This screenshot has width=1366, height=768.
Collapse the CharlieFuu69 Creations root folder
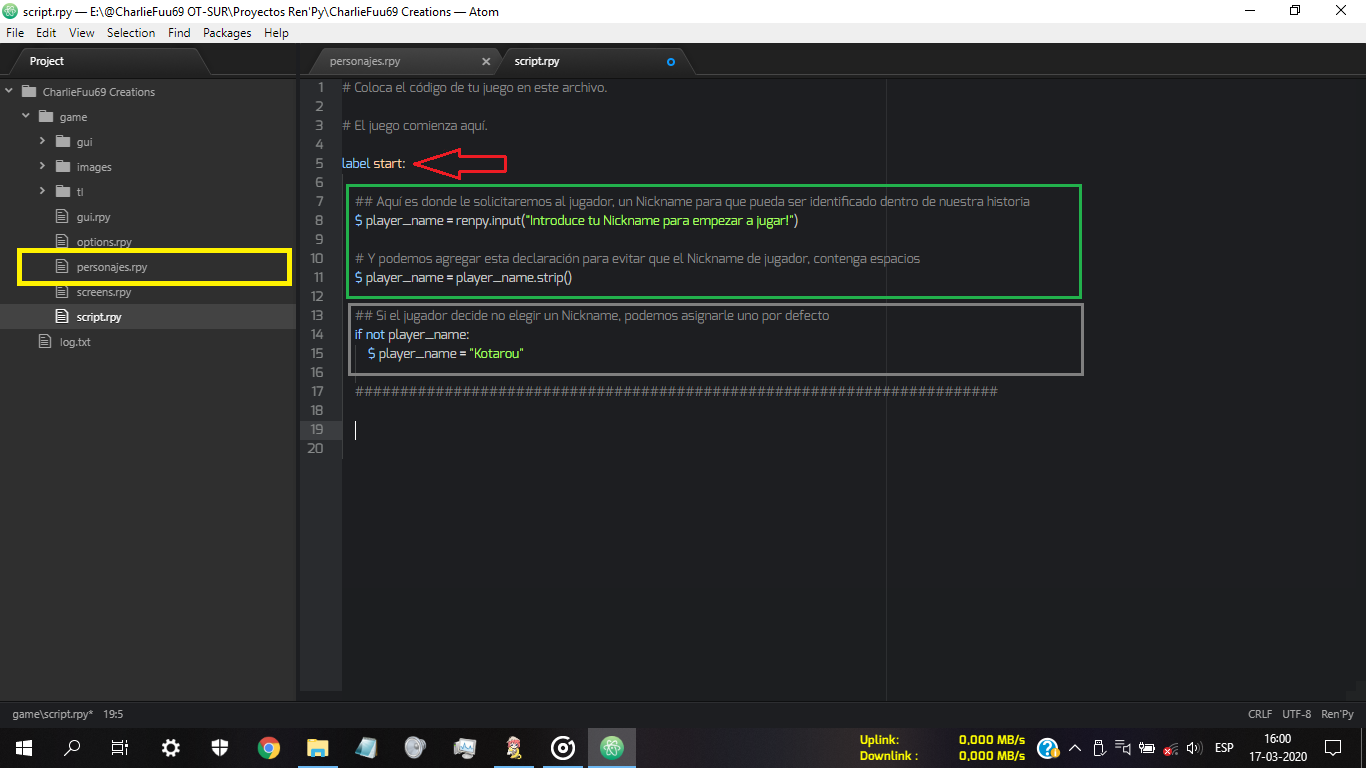9,92
